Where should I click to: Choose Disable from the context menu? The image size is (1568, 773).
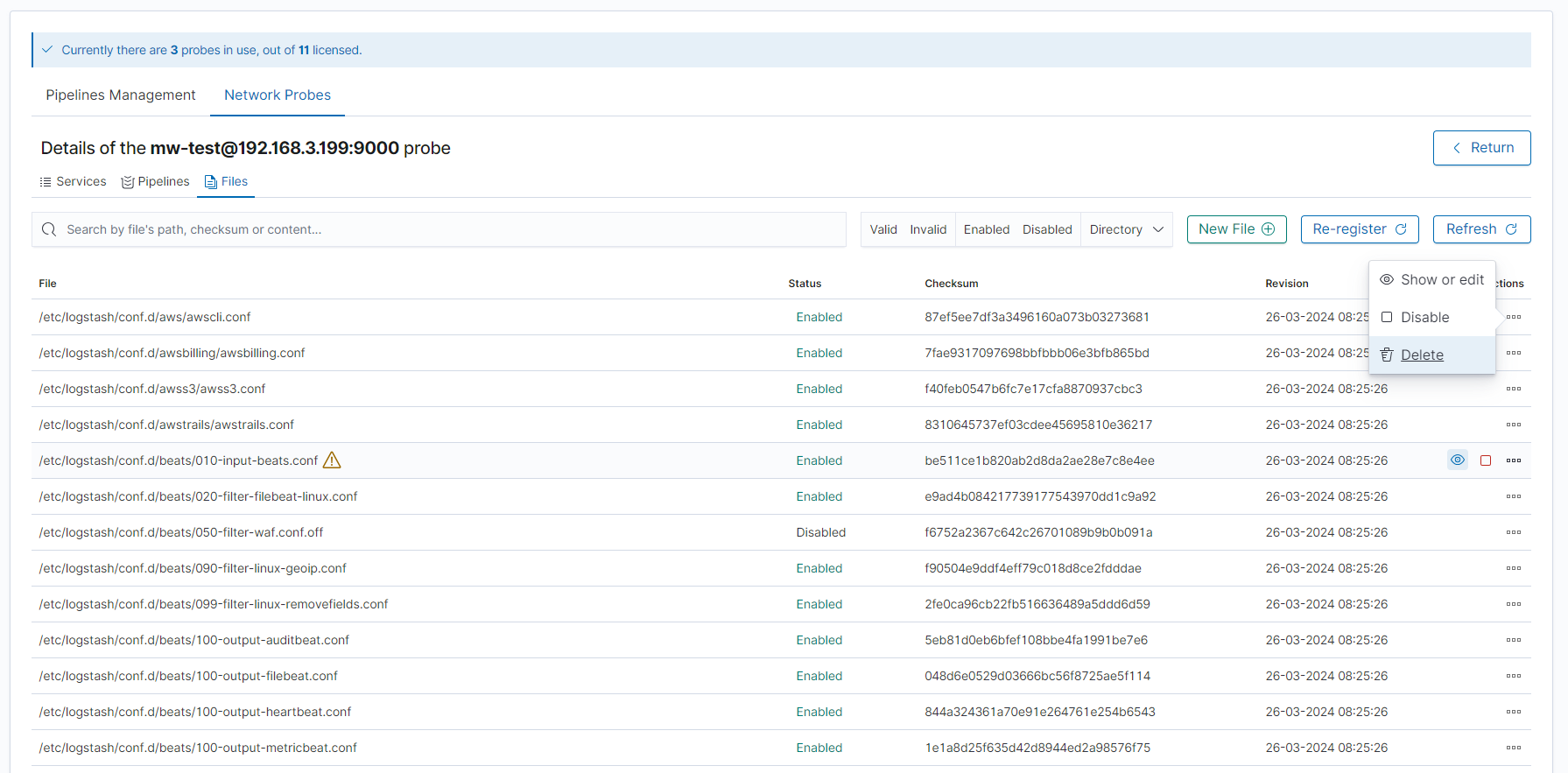(x=1424, y=318)
